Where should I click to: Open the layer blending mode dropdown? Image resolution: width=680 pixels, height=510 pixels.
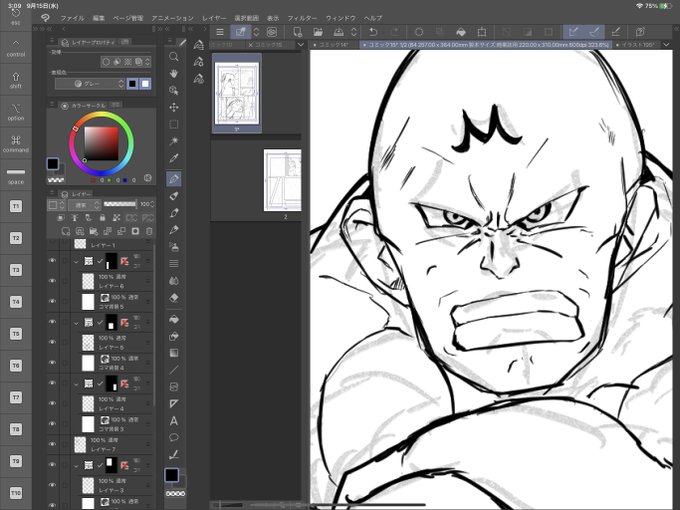click(85, 204)
